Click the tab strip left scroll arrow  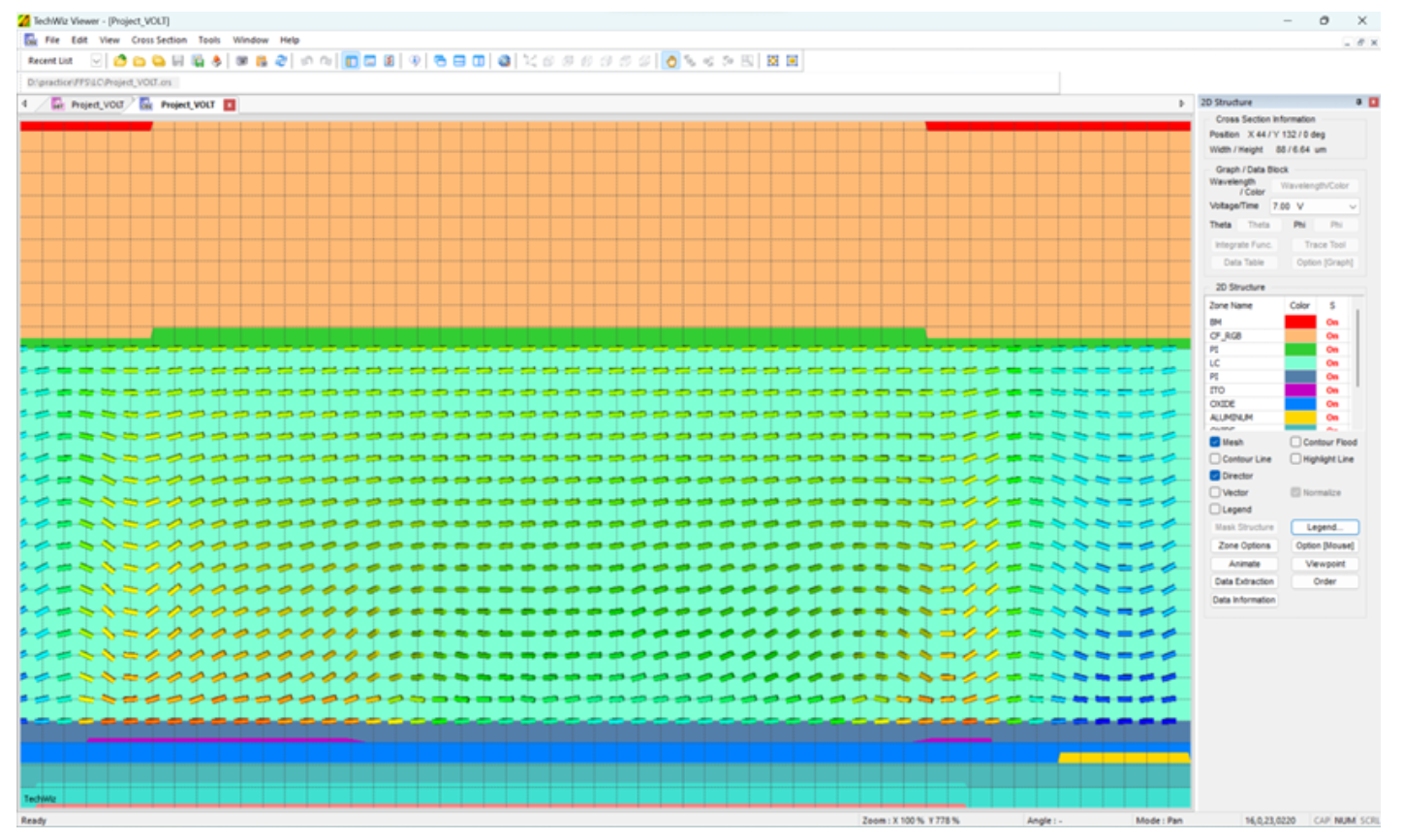(24, 104)
